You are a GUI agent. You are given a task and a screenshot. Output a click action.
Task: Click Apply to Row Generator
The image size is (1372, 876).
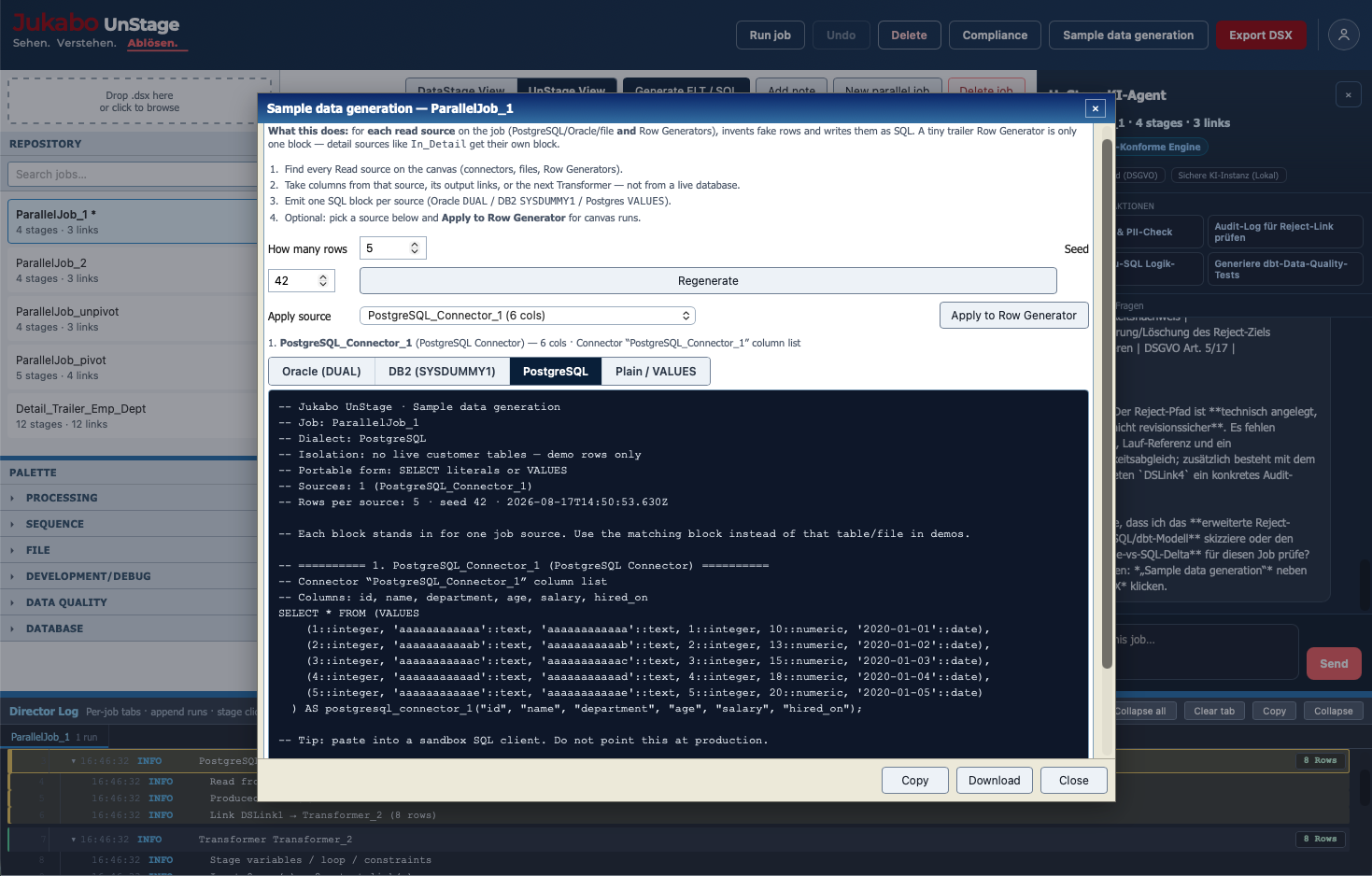tap(1013, 316)
